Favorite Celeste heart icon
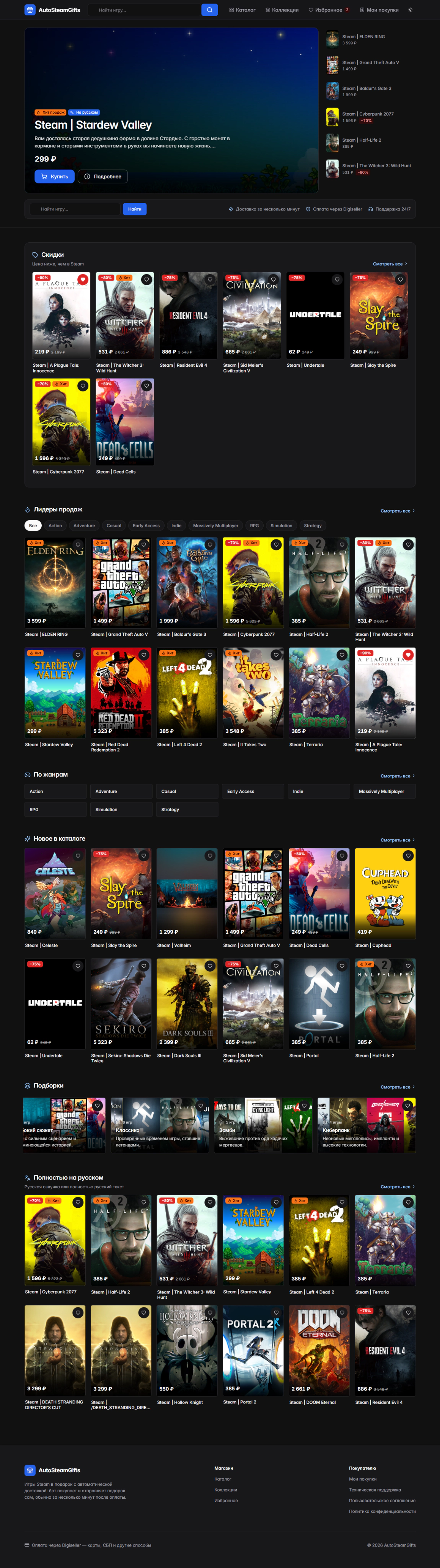Screen dimensions: 440x1568 pos(78,856)
